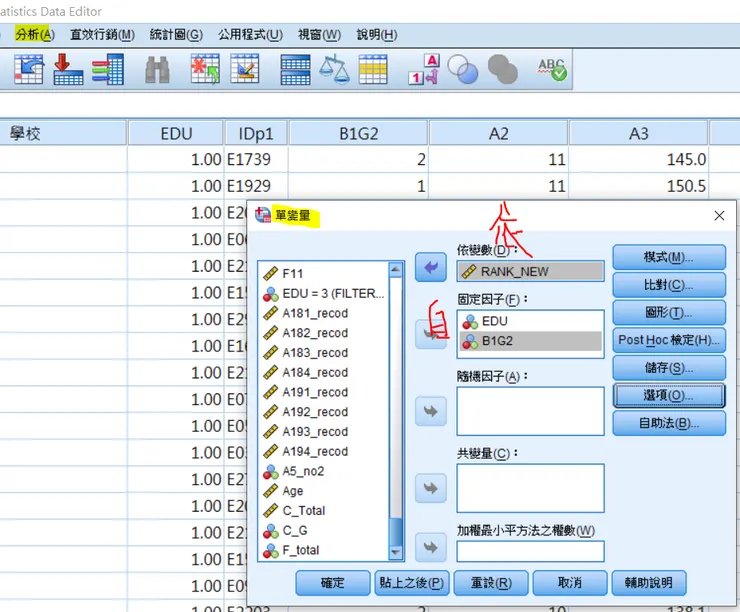
Task: Click the 加權最小平方法之權數 input field
Action: 530,551
